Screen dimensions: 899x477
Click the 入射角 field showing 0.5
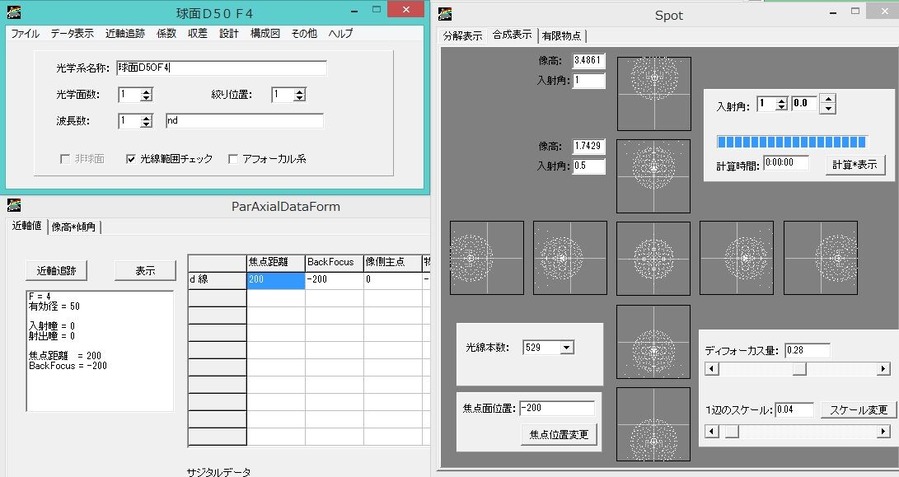(589, 166)
